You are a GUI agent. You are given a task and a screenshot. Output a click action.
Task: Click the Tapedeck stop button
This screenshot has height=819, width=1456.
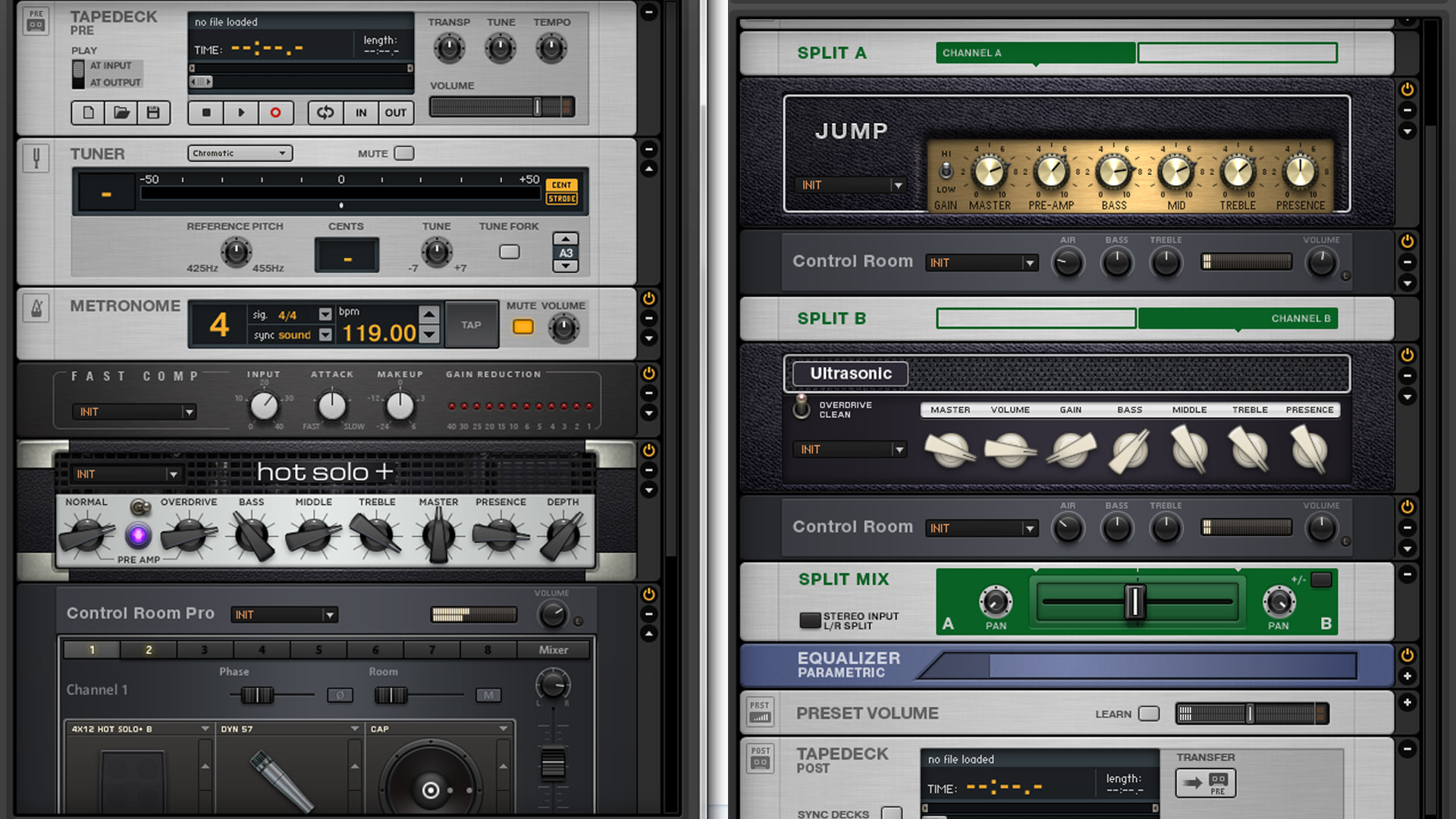coord(206,113)
